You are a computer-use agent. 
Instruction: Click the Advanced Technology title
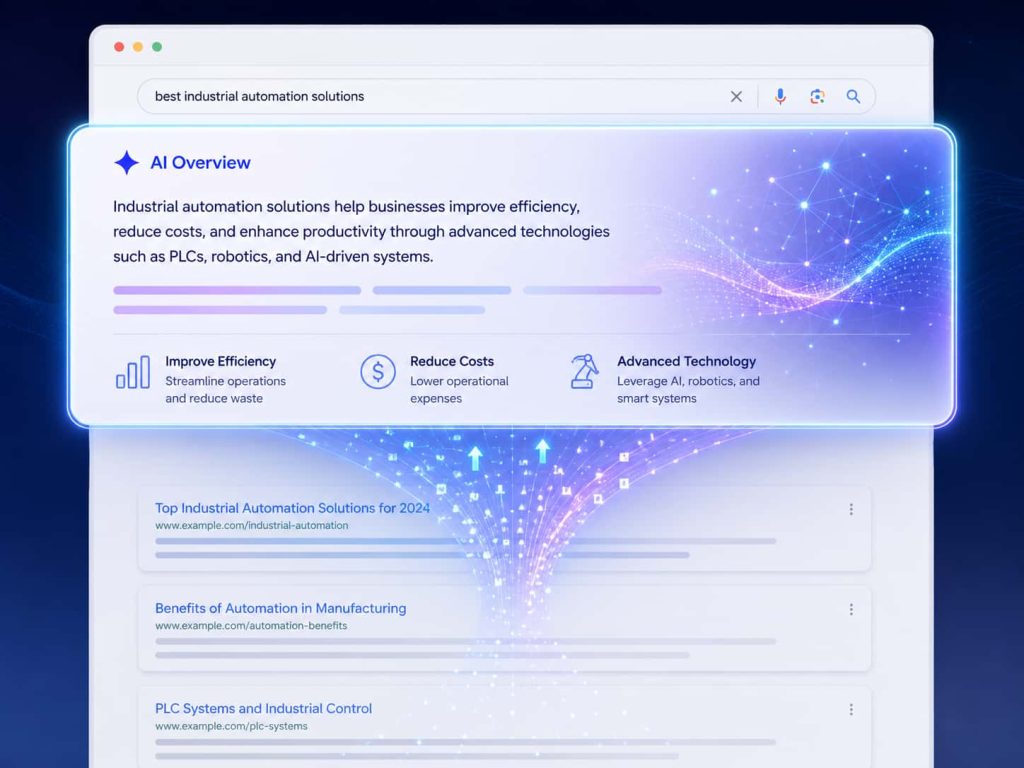686,361
